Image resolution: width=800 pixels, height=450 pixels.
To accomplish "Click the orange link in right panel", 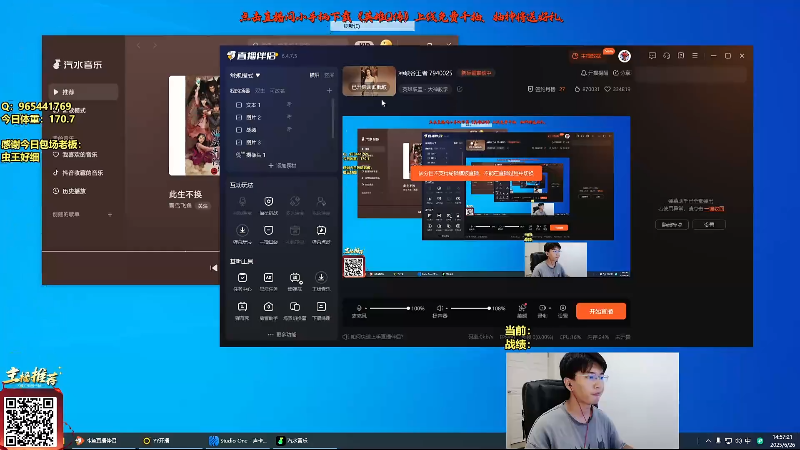I will (x=716, y=209).
